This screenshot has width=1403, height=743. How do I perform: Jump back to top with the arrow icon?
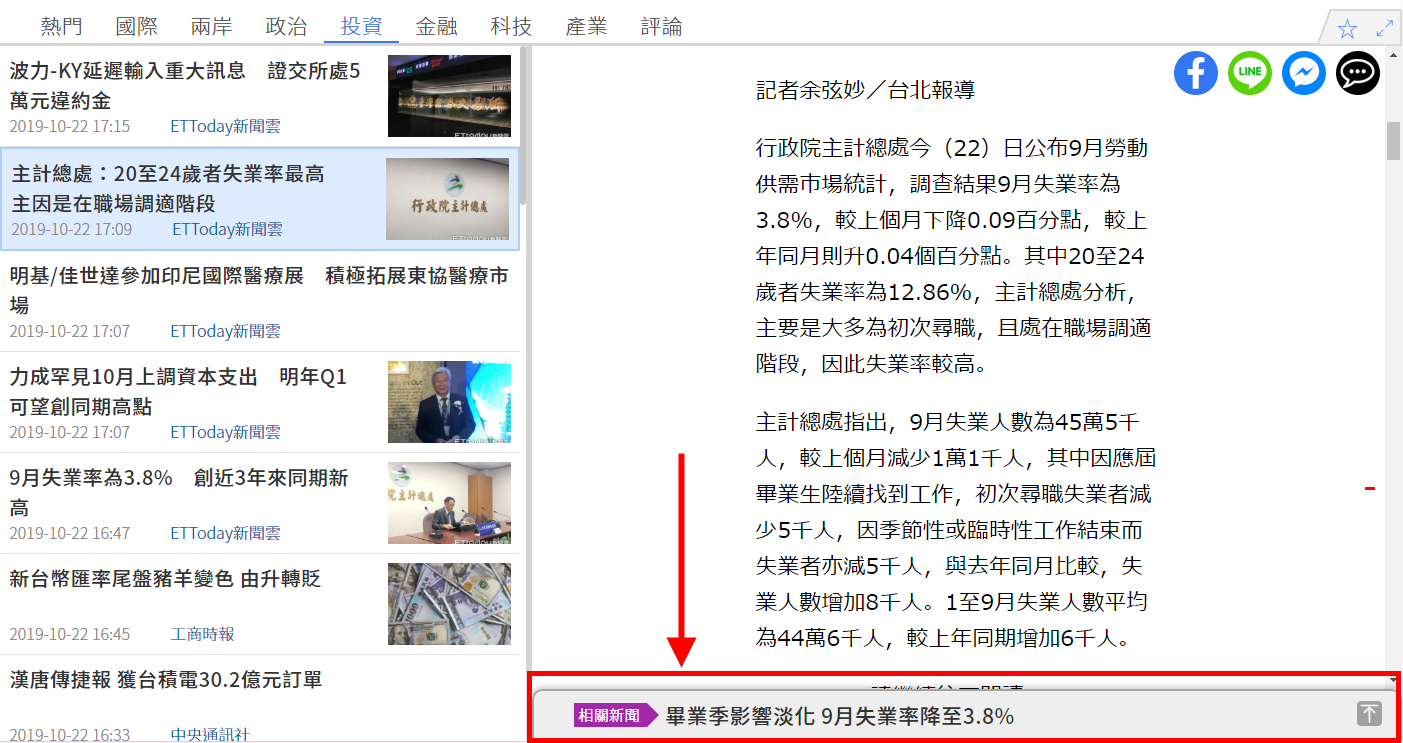coord(1369,714)
